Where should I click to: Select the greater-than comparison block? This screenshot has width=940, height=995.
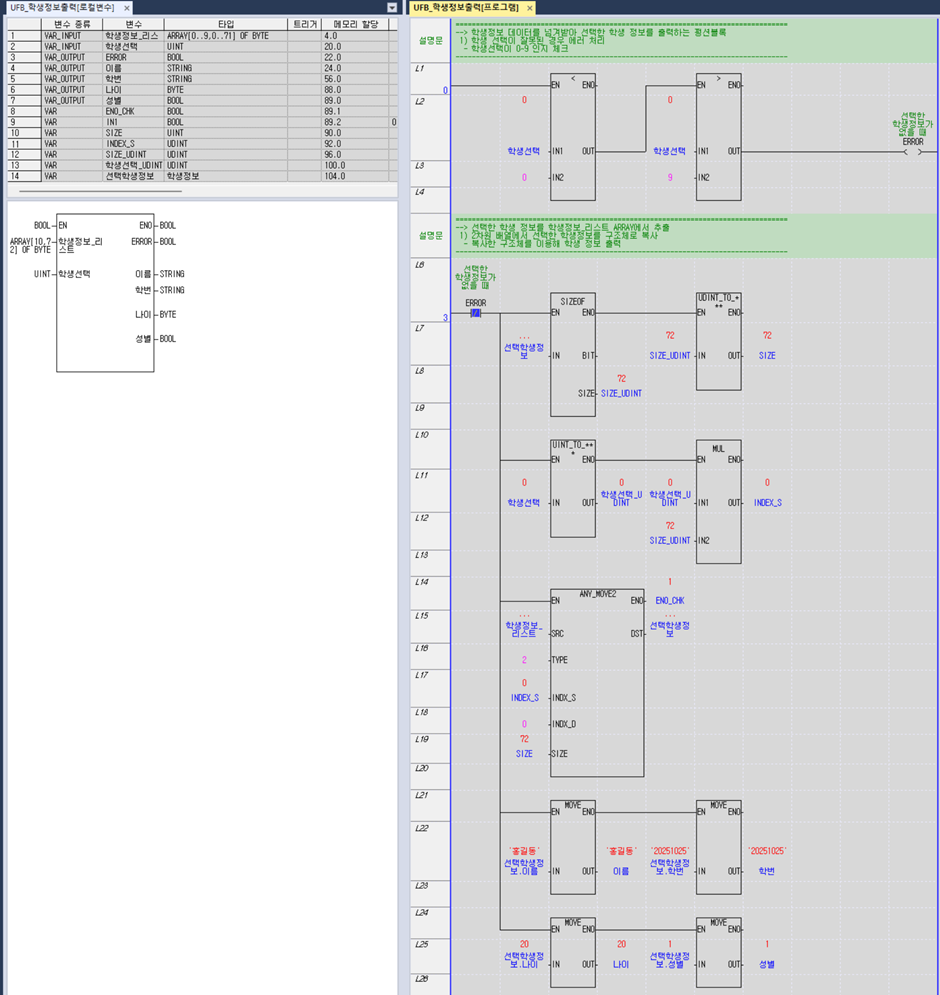pyautogui.click(x=718, y=137)
